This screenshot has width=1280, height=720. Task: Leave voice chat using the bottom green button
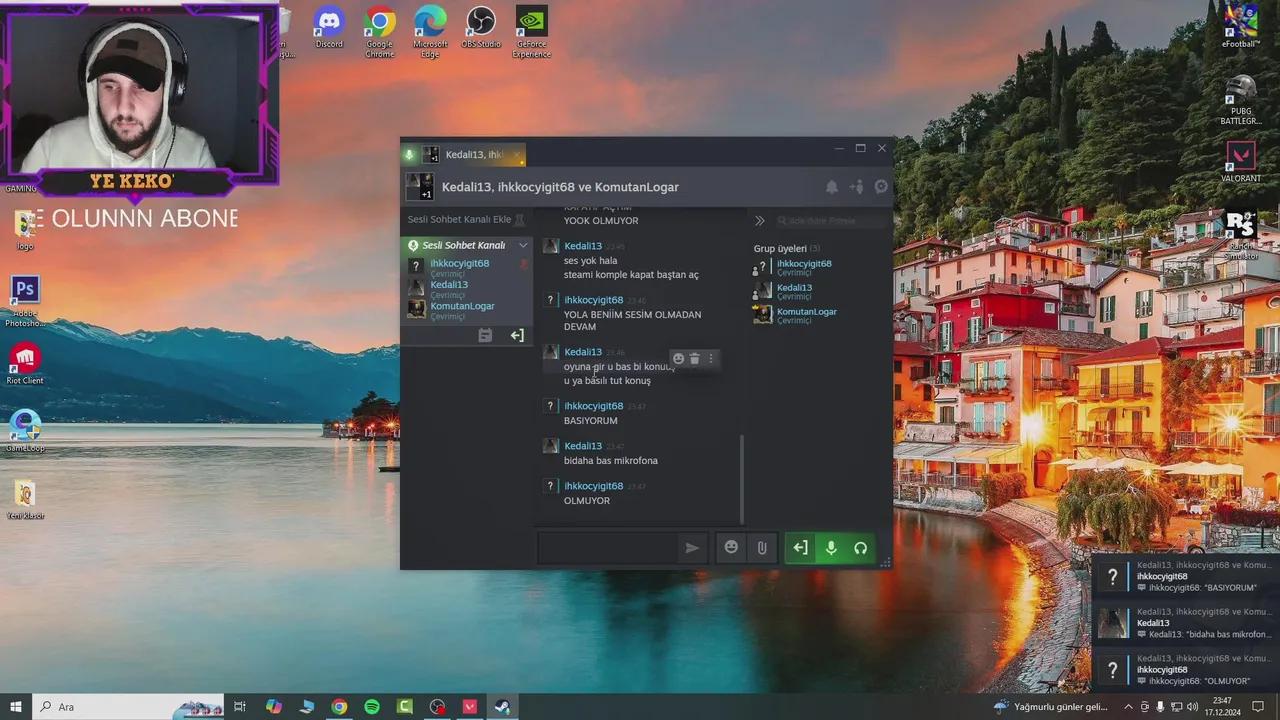pos(800,548)
